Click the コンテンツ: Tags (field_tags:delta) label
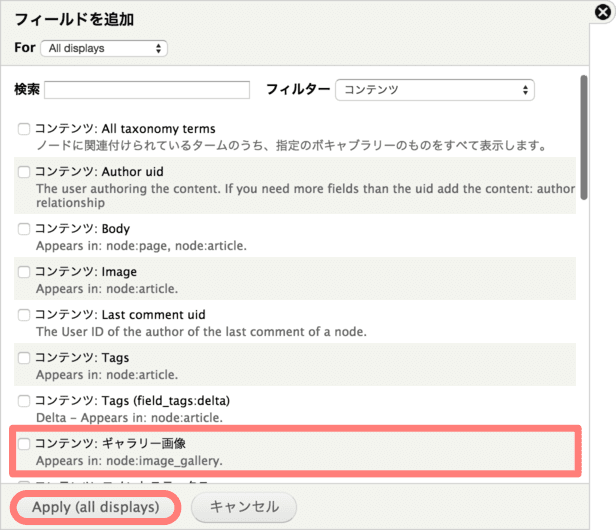The height and width of the screenshot is (530, 616). click(x=133, y=401)
